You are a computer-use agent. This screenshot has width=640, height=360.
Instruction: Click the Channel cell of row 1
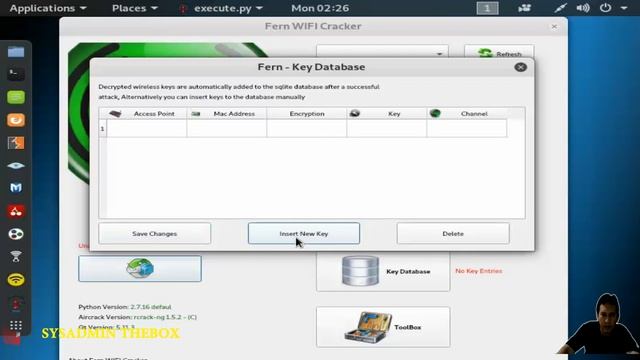(x=467, y=129)
